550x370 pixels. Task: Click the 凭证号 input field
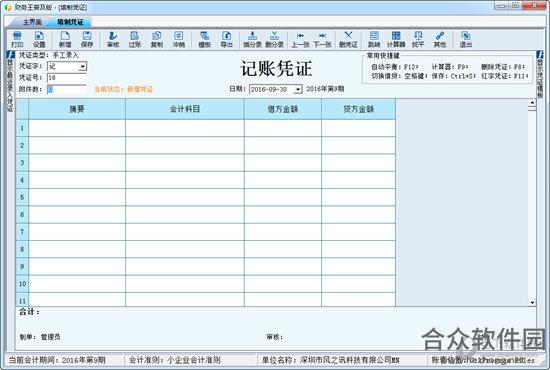click(x=67, y=78)
